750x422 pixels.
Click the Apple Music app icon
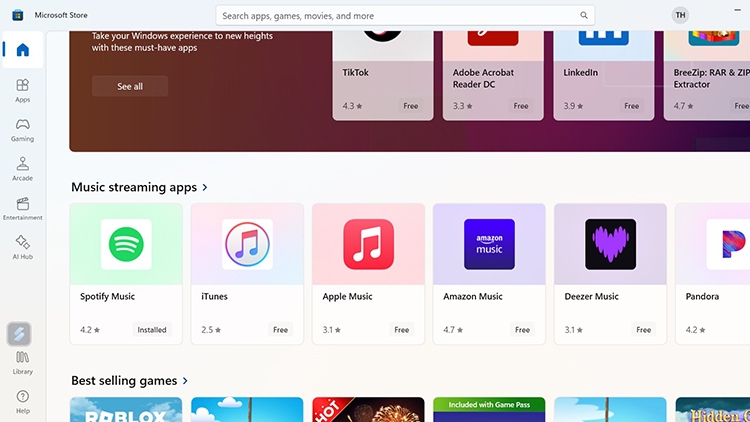pyautogui.click(x=368, y=244)
